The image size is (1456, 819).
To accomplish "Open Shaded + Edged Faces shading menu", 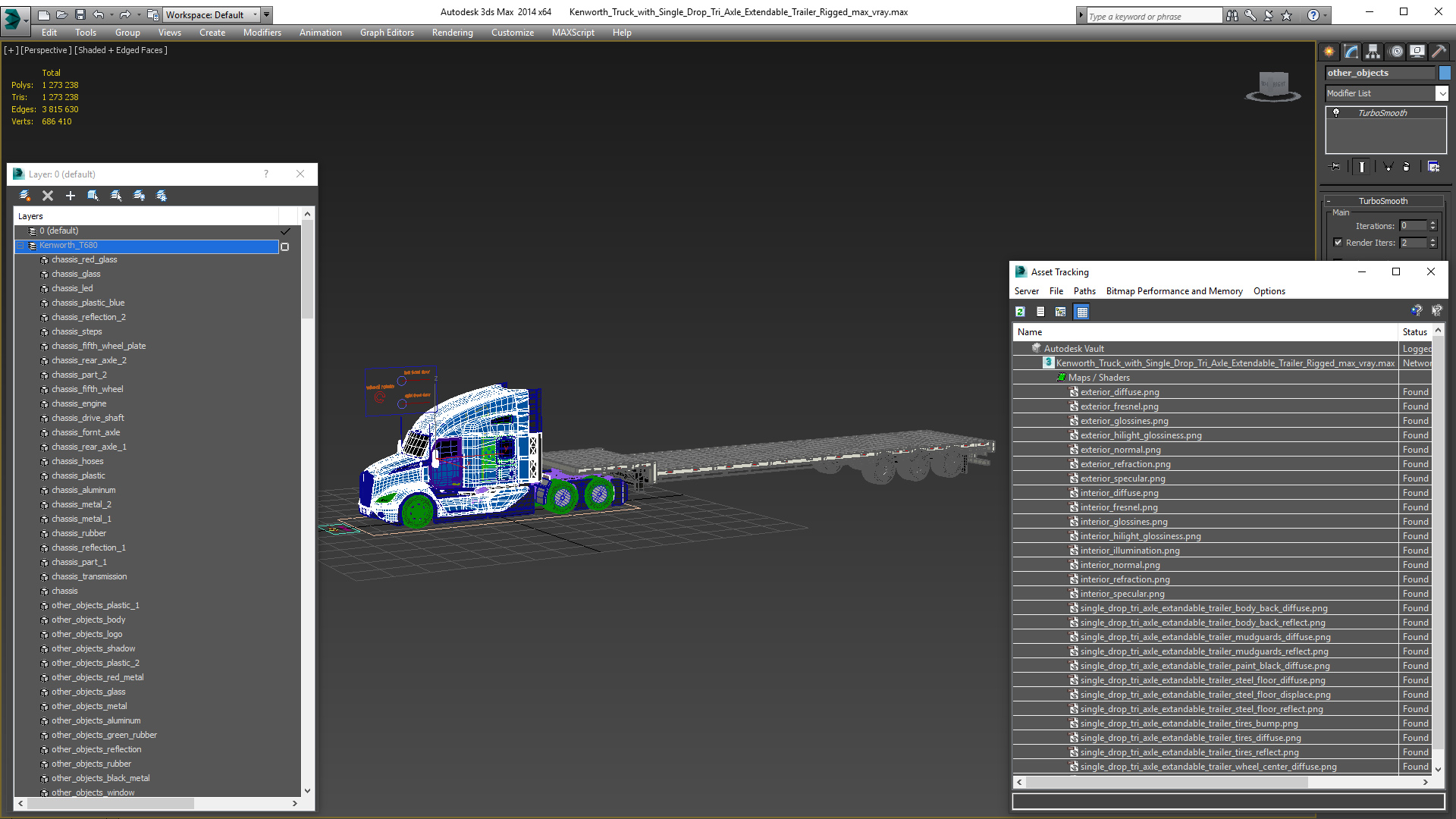I will (x=121, y=50).
